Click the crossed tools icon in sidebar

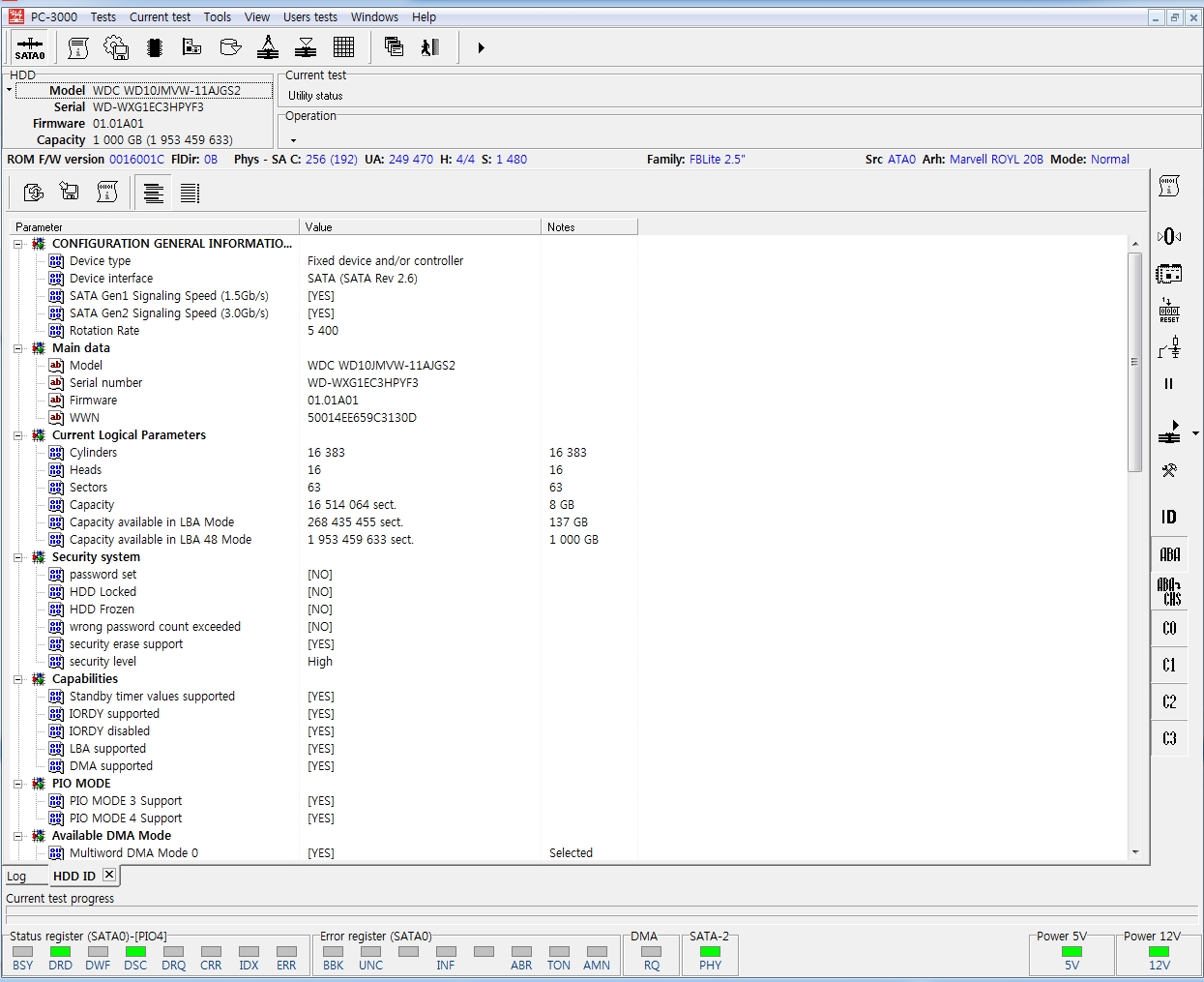(1169, 470)
